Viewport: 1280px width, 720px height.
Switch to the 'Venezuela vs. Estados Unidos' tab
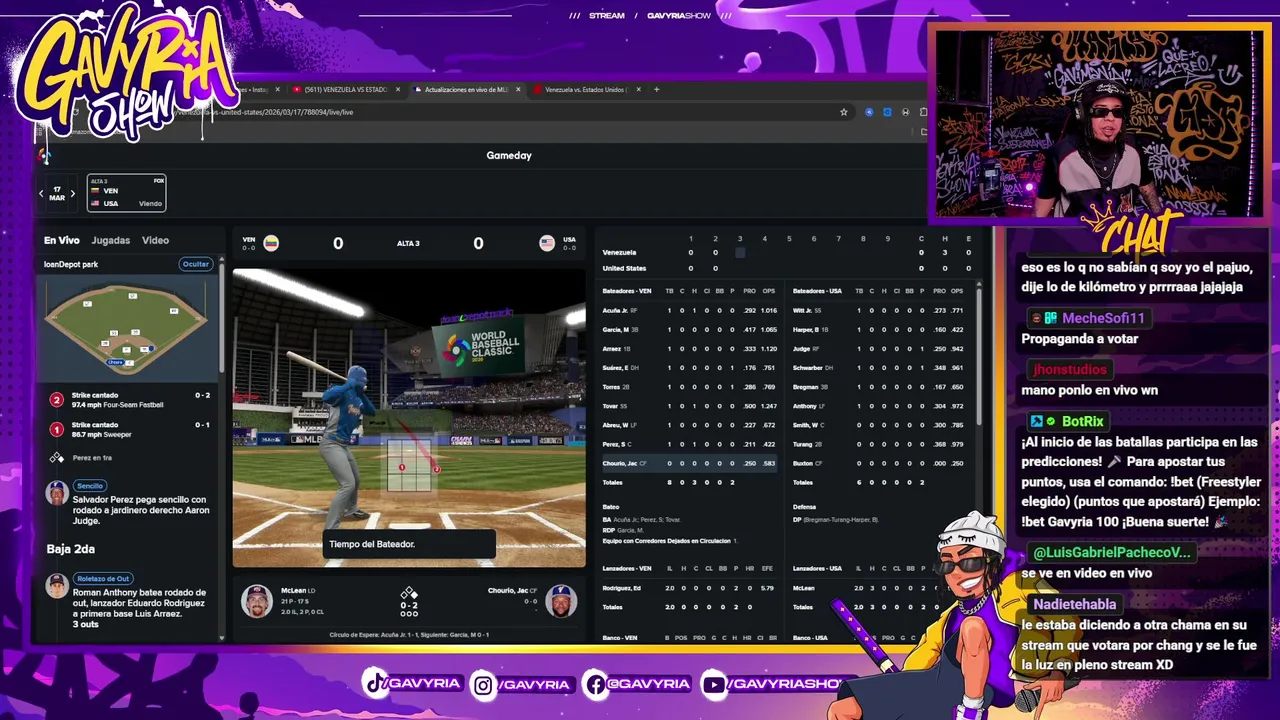[x=584, y=90]
